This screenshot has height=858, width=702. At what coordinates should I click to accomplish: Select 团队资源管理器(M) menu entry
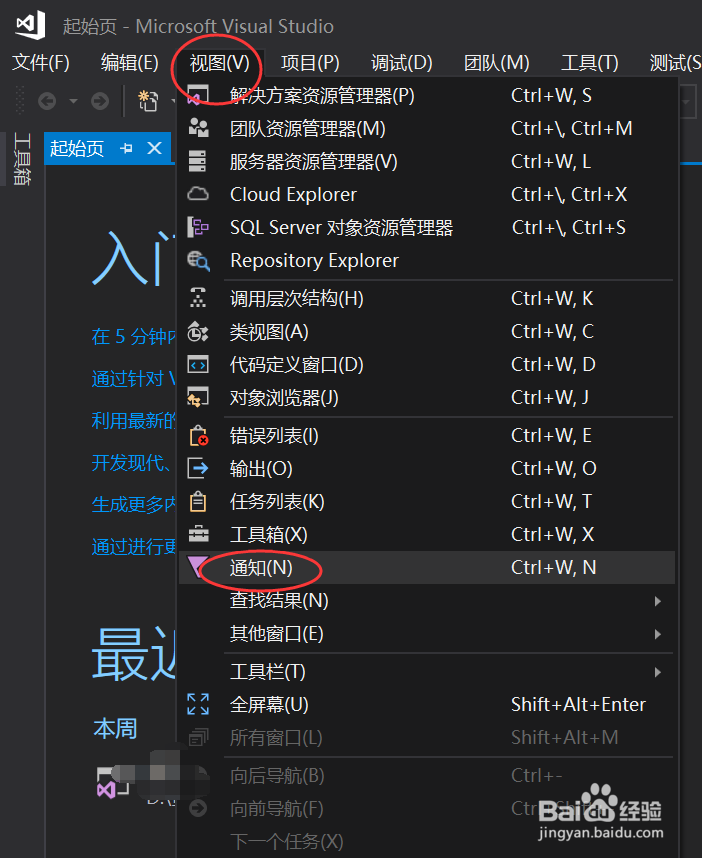pyautogui.click(x=427, y=129)
